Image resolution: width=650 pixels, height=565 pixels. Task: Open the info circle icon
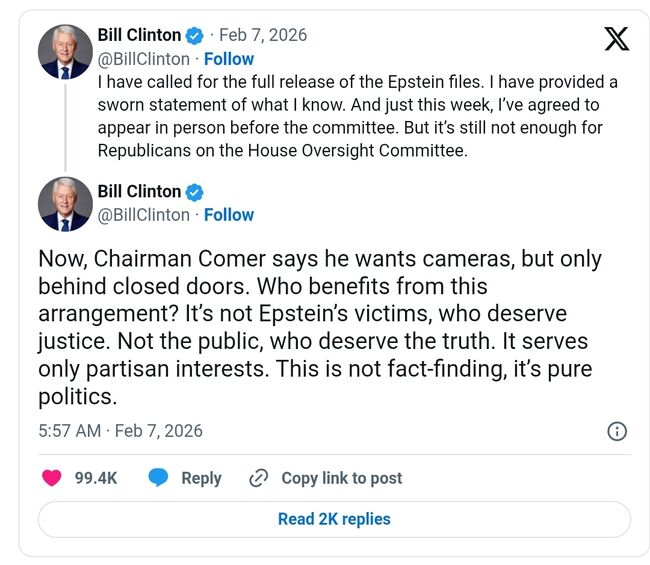tap(617, 431)
